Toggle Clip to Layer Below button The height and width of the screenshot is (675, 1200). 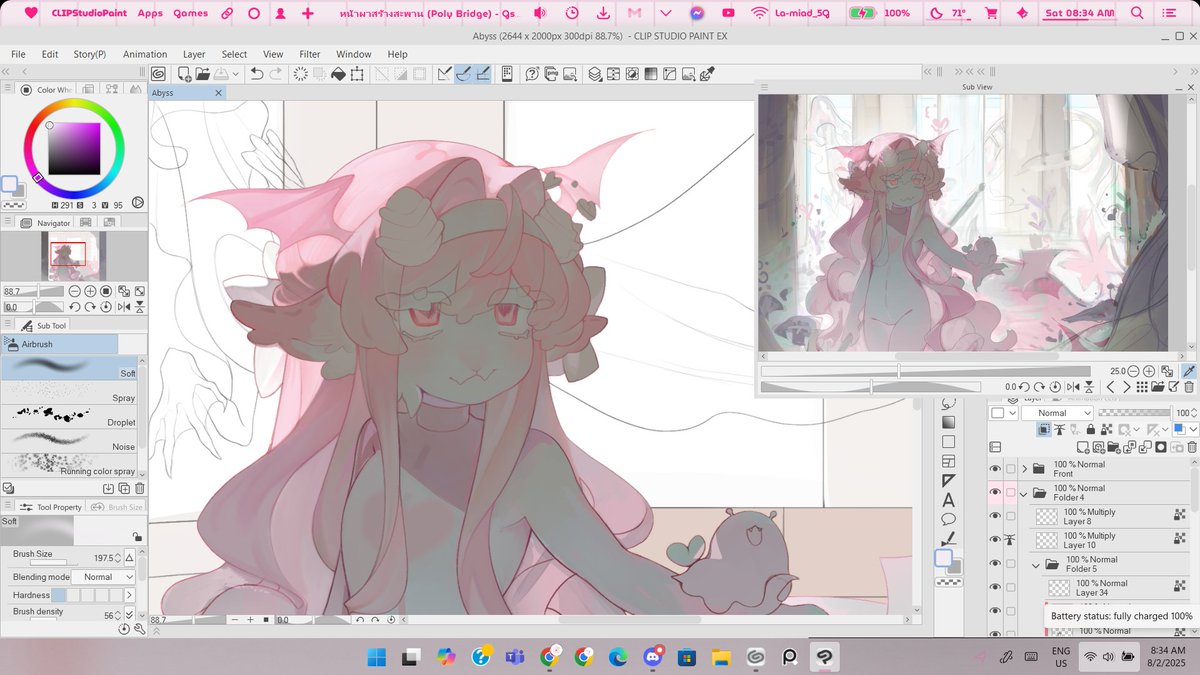tap(1045, 429)
